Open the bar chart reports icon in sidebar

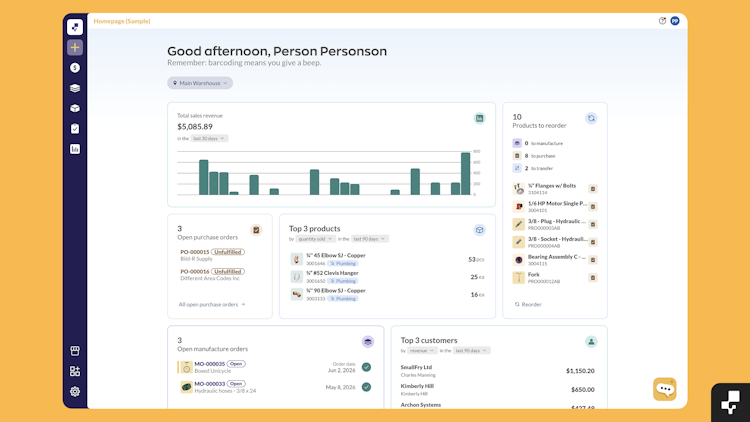click(75, 149)
